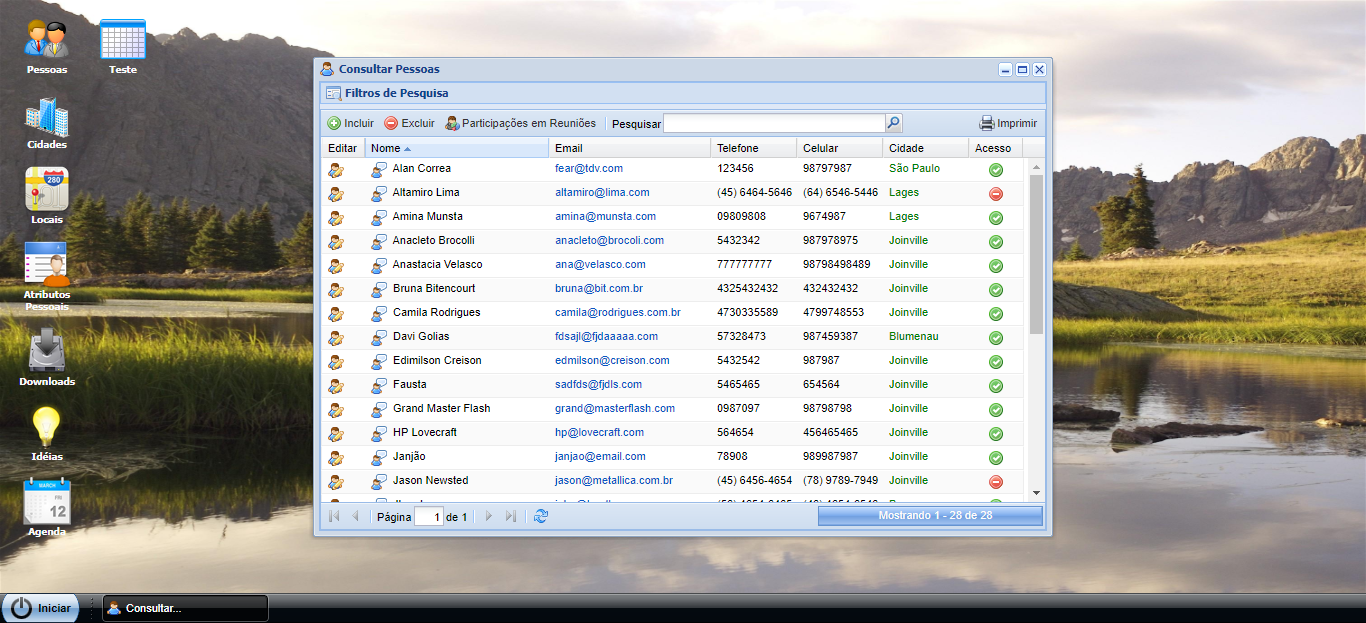The image size is (1366, 623).
Task: Go to first page arrow
Action: 334,516
